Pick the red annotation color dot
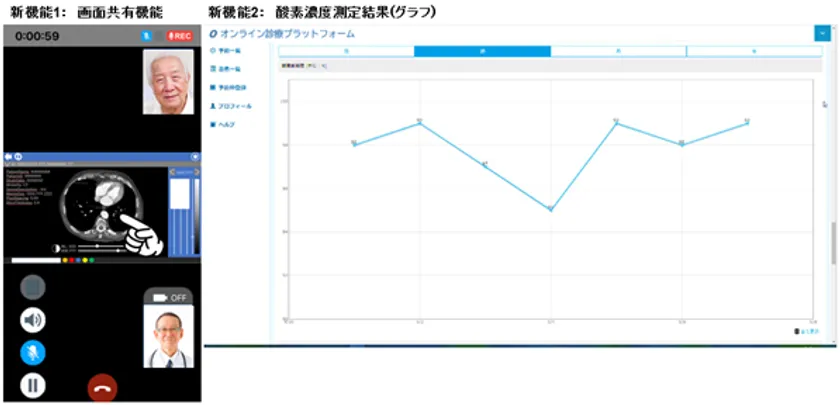Viewport: 840px width, 405px height. pos(71,260)
